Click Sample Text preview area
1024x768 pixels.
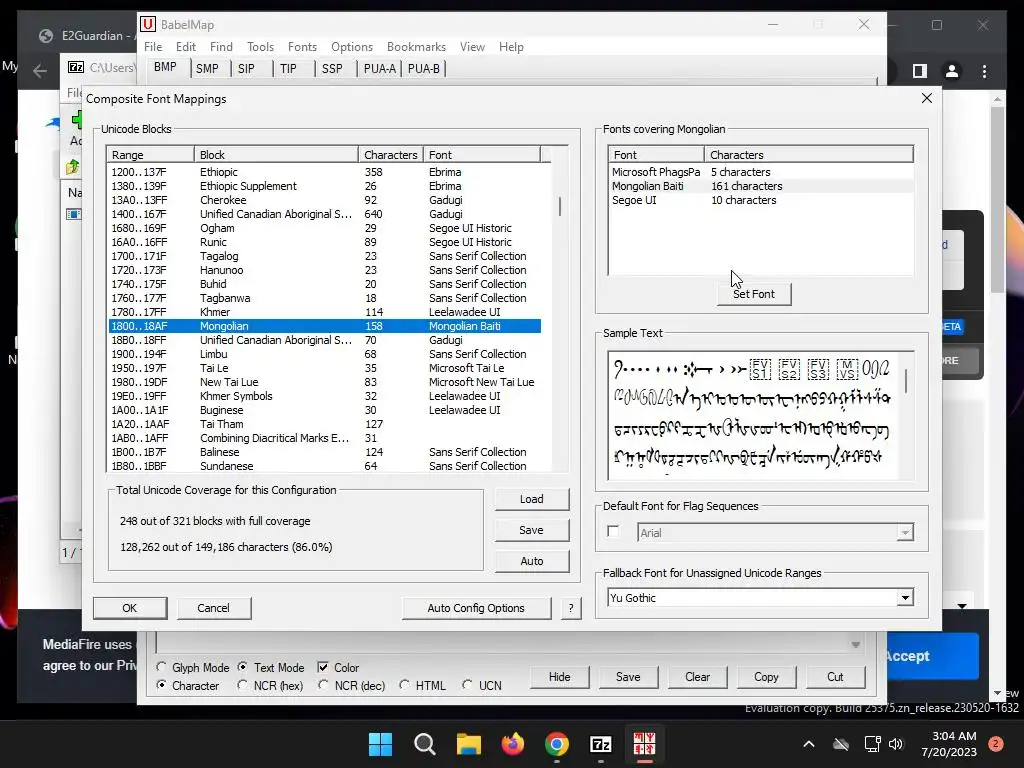[753, 415]
